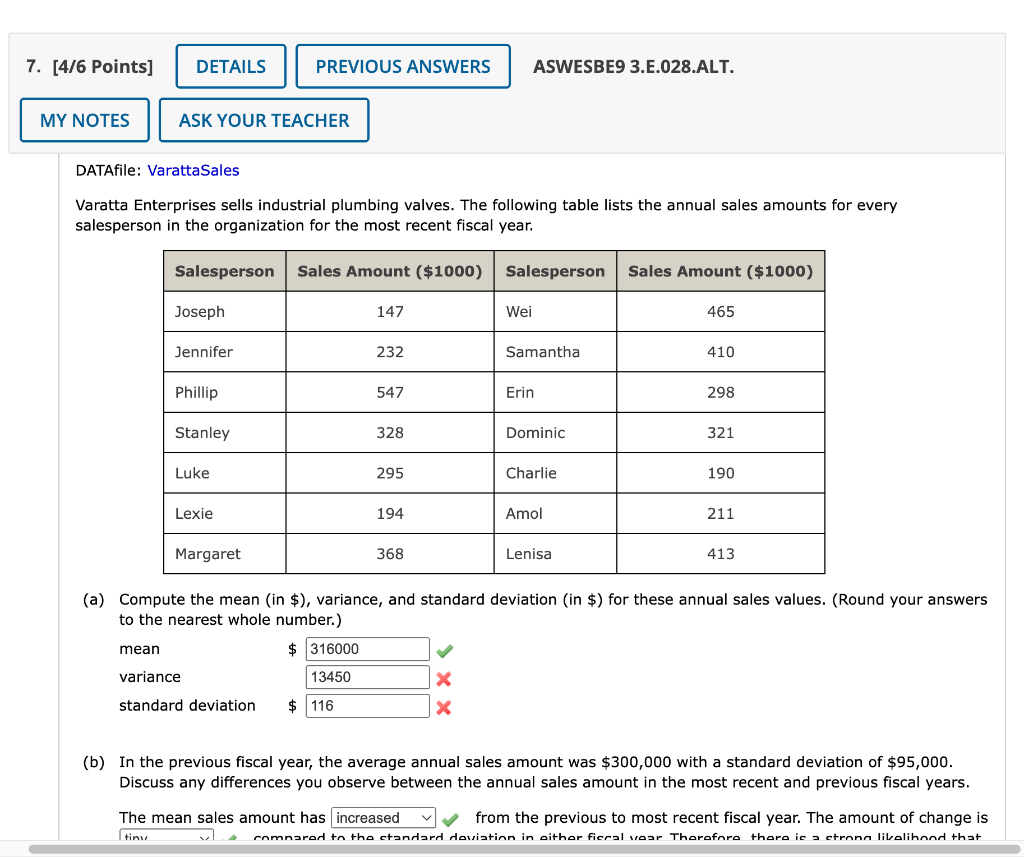Click the '211' sales amount cell
Screen dimensions: 1024x857
pyautogui.click(x=721, y=513)
